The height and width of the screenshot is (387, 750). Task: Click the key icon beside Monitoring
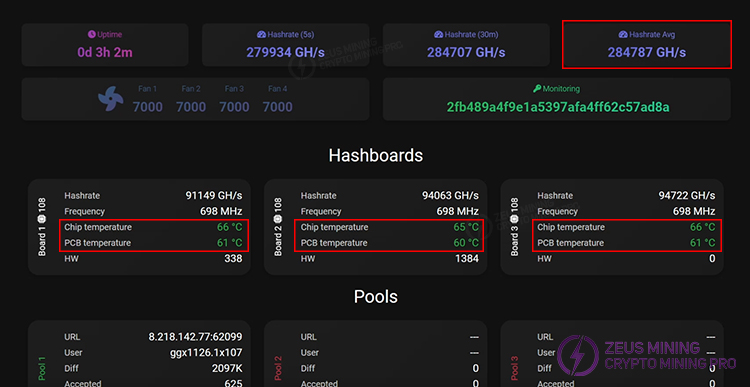pos(537,88)
